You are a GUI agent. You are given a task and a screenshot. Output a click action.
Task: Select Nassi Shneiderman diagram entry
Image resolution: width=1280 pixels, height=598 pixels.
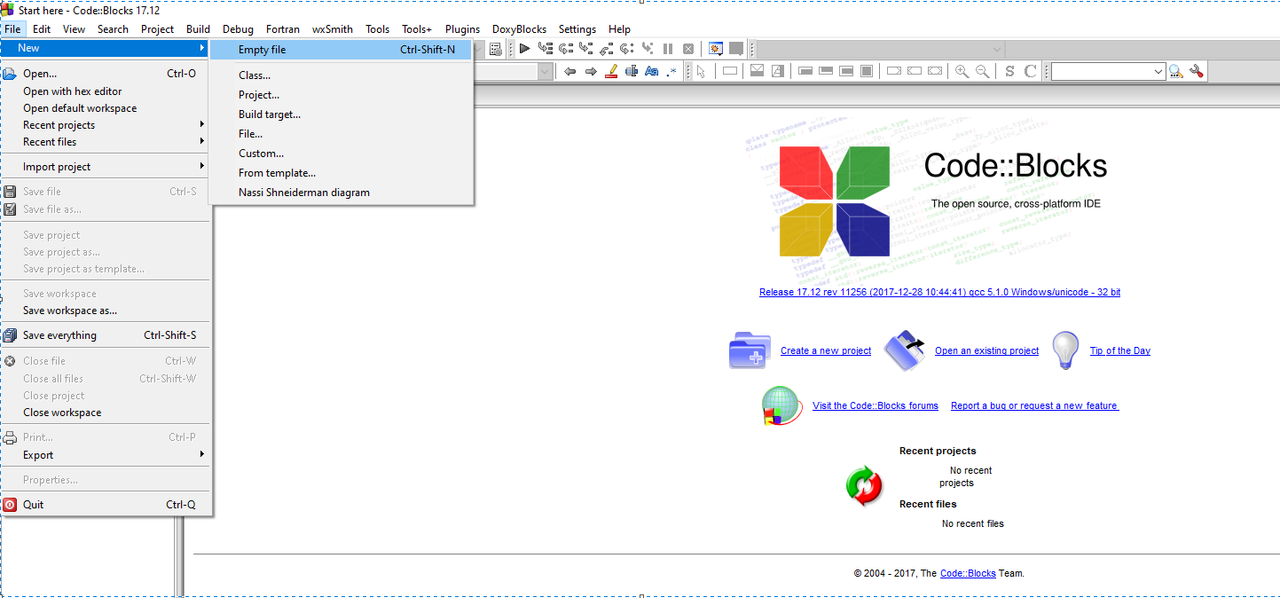[340, 192]
